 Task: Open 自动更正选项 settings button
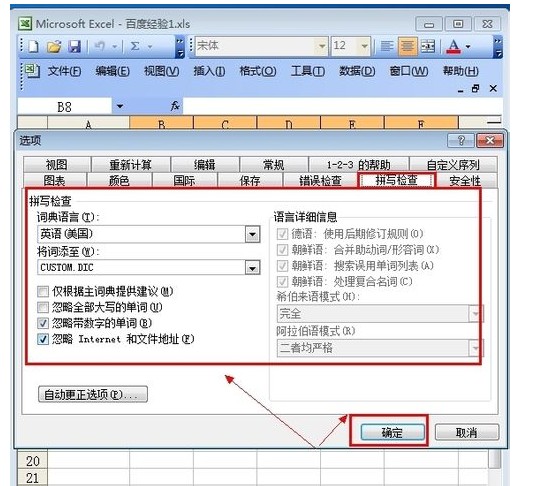tap(93, 394)
